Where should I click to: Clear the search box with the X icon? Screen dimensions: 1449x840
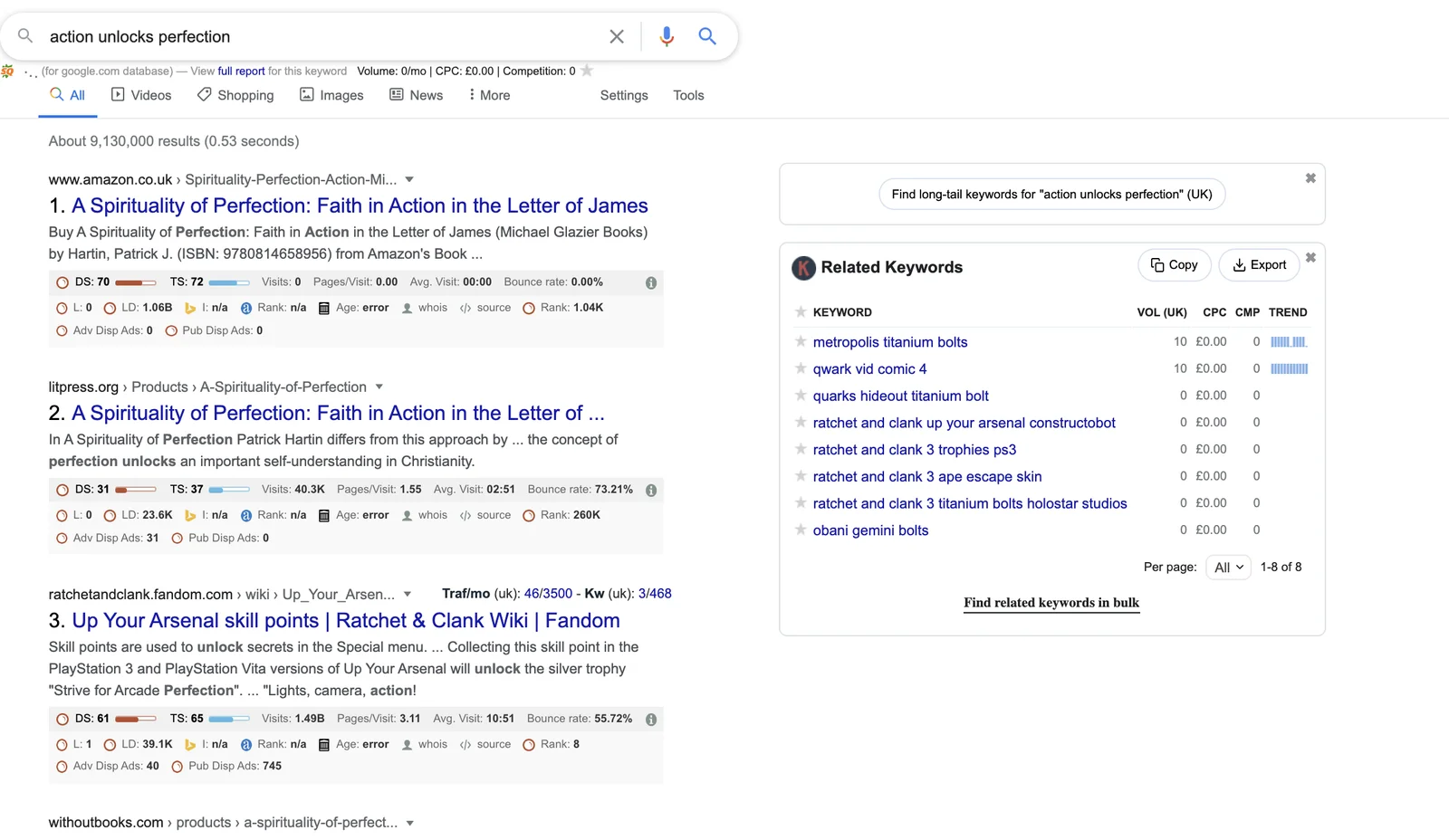pyautogui.click(x=617, y=37)
